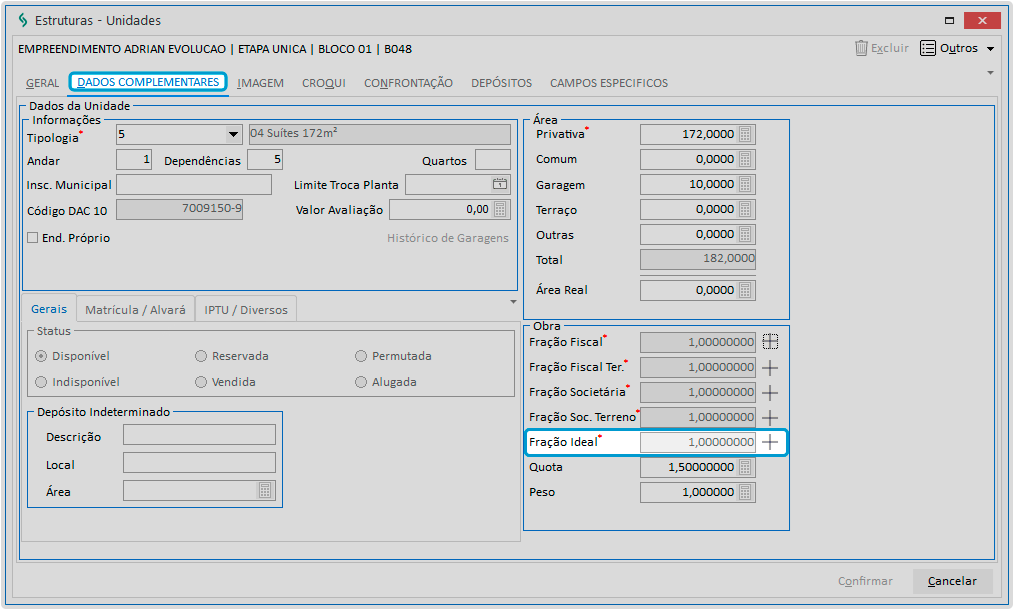Open the Histórico de Garagens link

[x=447, y=238]
